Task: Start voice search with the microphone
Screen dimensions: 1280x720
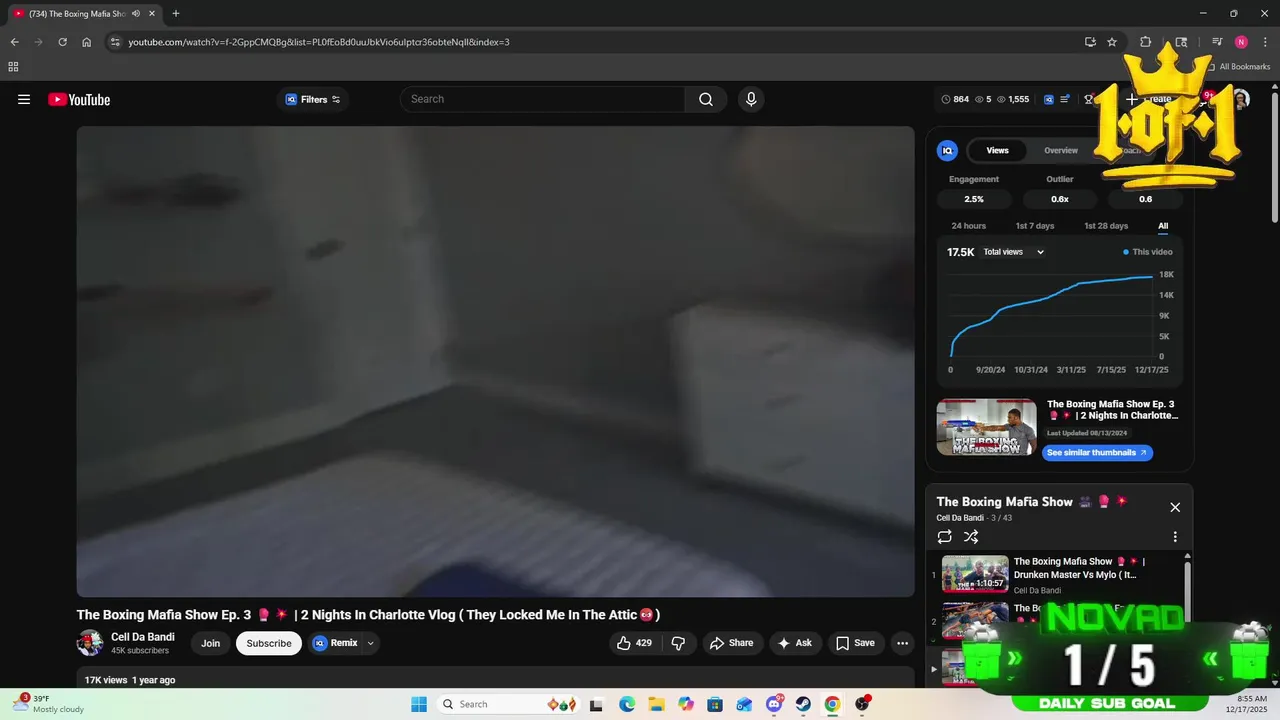Action: (751, 99)
